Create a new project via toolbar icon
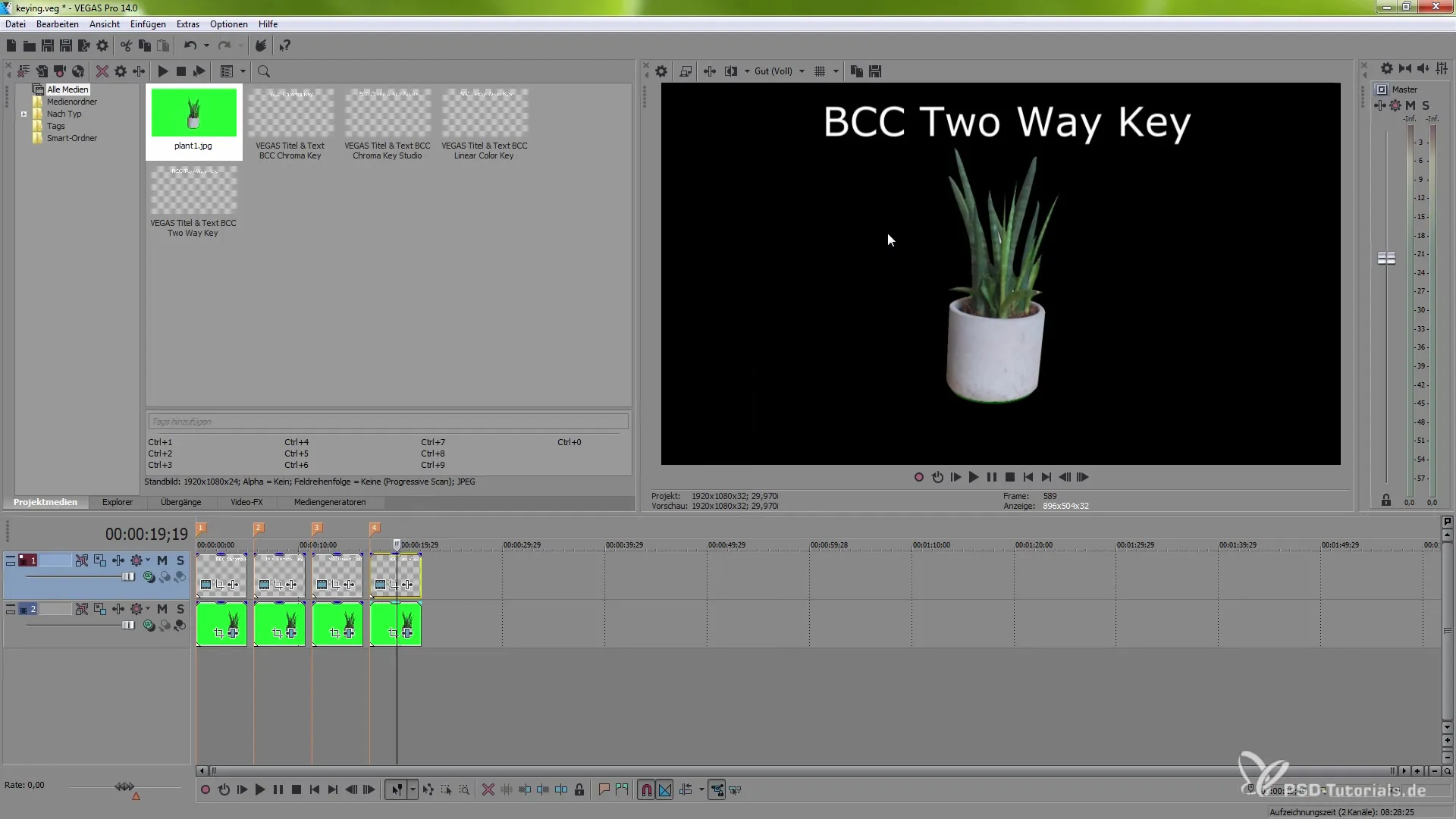Image resolution: width=1456 pixels, height=819 pixels. 11,46
